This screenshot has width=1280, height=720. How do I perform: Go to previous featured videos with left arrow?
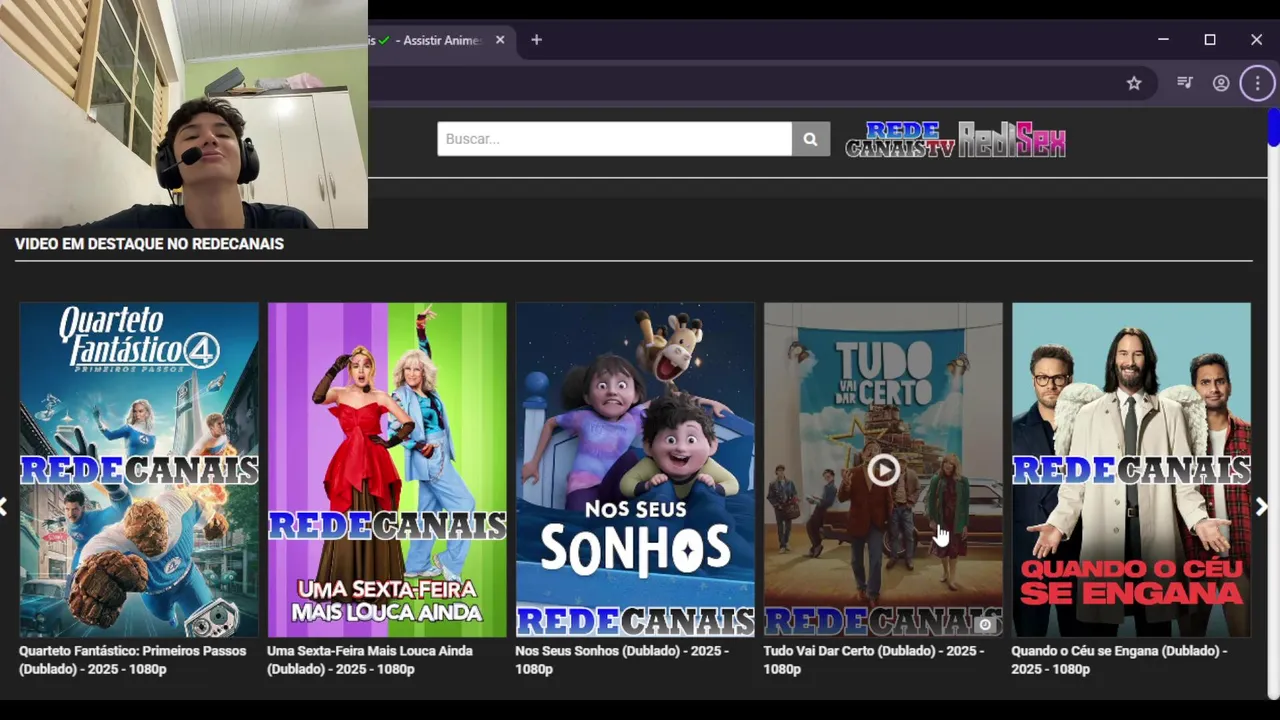click(4, 507)
